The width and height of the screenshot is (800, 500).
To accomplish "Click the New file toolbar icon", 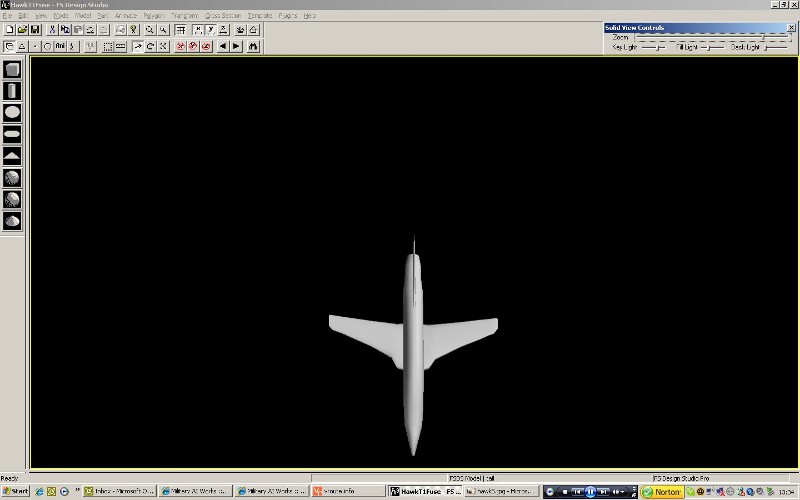I will click(x=9, y=30).
